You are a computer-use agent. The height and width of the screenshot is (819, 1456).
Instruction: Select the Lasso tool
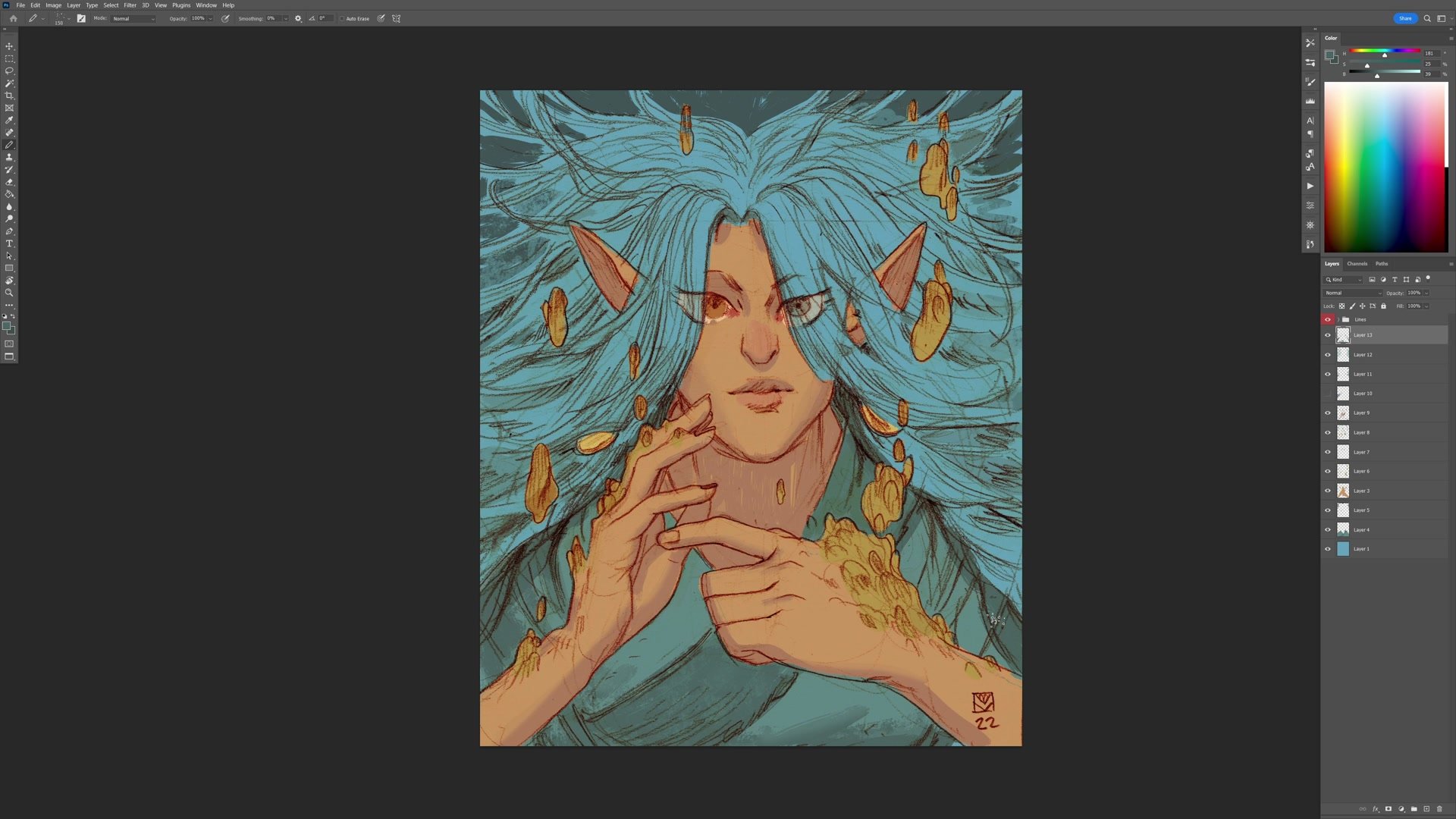point(9,71)
